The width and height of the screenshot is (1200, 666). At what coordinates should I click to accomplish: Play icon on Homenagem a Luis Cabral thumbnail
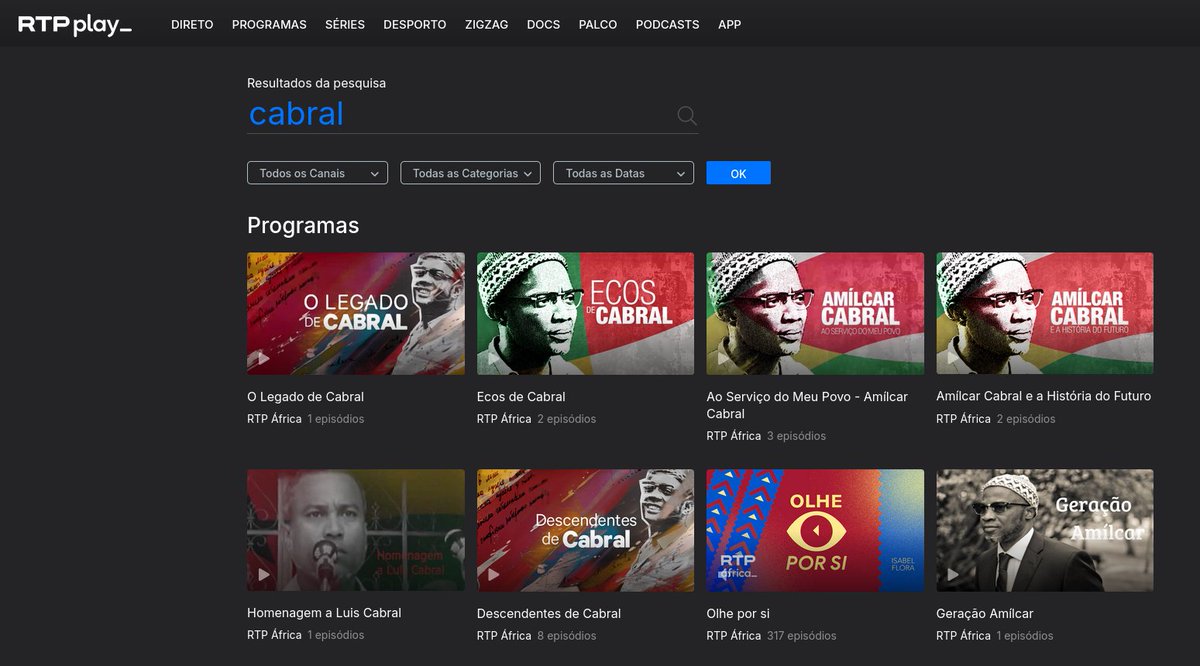point(264,574)
